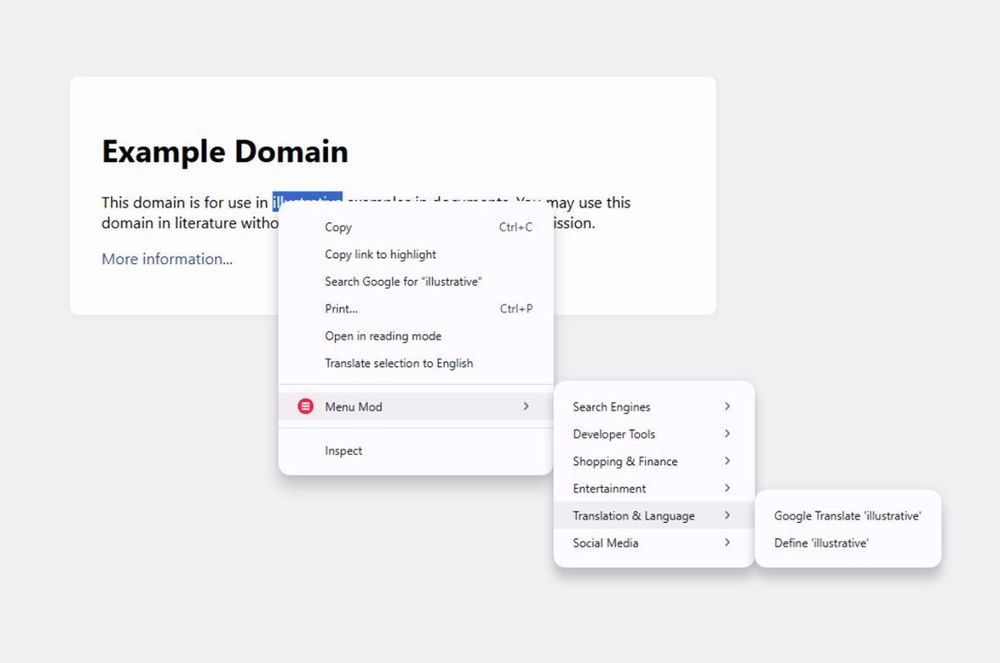Select the Translation & Language category
Viewport: 1000px width, 663px height.
click(x=654, y=516)
